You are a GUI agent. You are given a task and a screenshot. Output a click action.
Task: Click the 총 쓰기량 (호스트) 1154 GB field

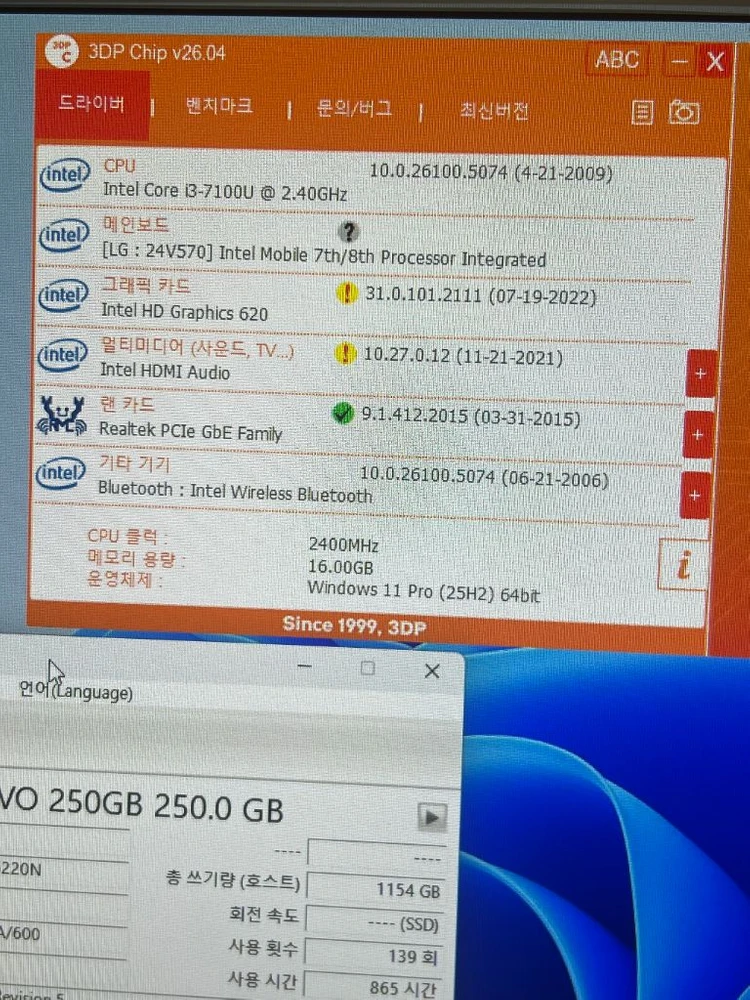tap(374, 888)
